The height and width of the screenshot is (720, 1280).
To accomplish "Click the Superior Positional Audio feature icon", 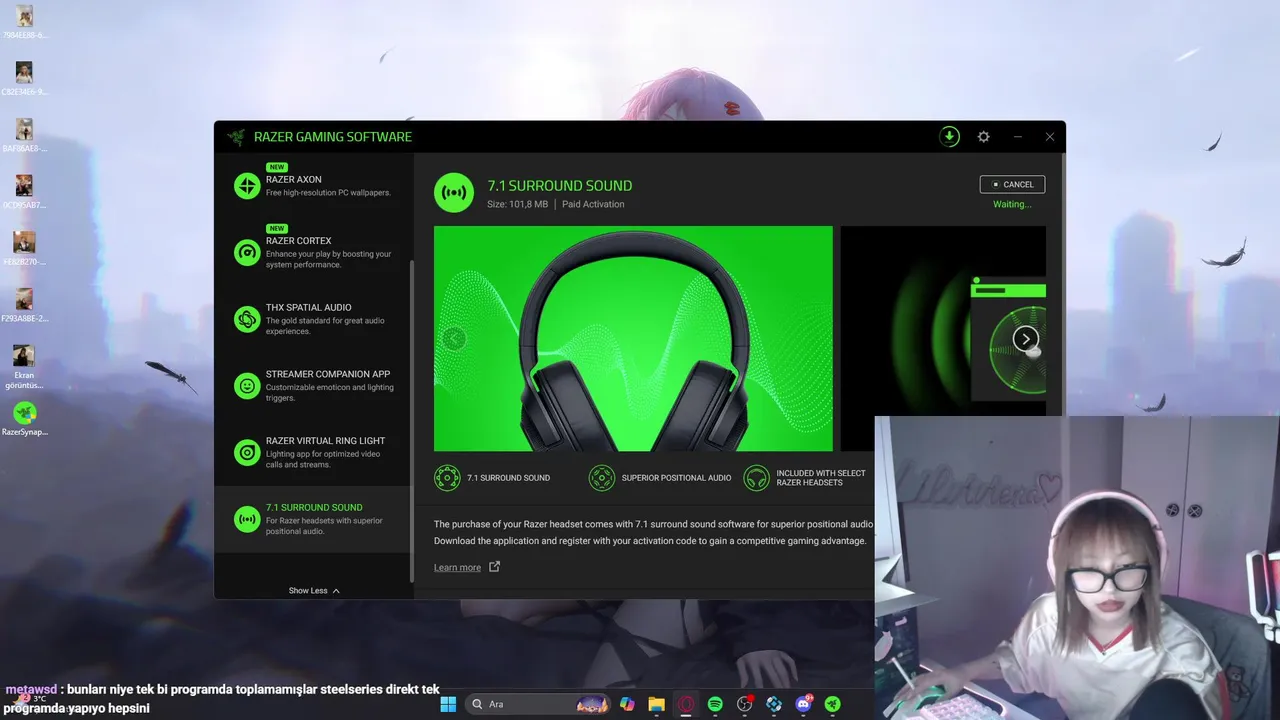I will click(602, 478).
